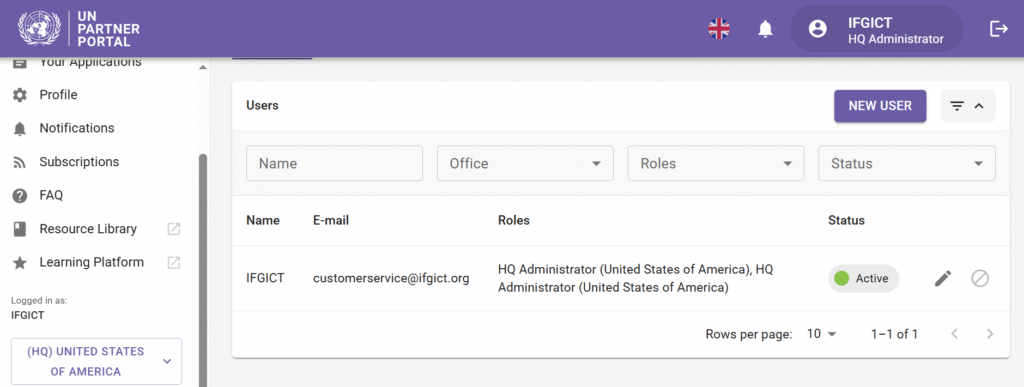Change rows per page dropdown

point(822,334)
